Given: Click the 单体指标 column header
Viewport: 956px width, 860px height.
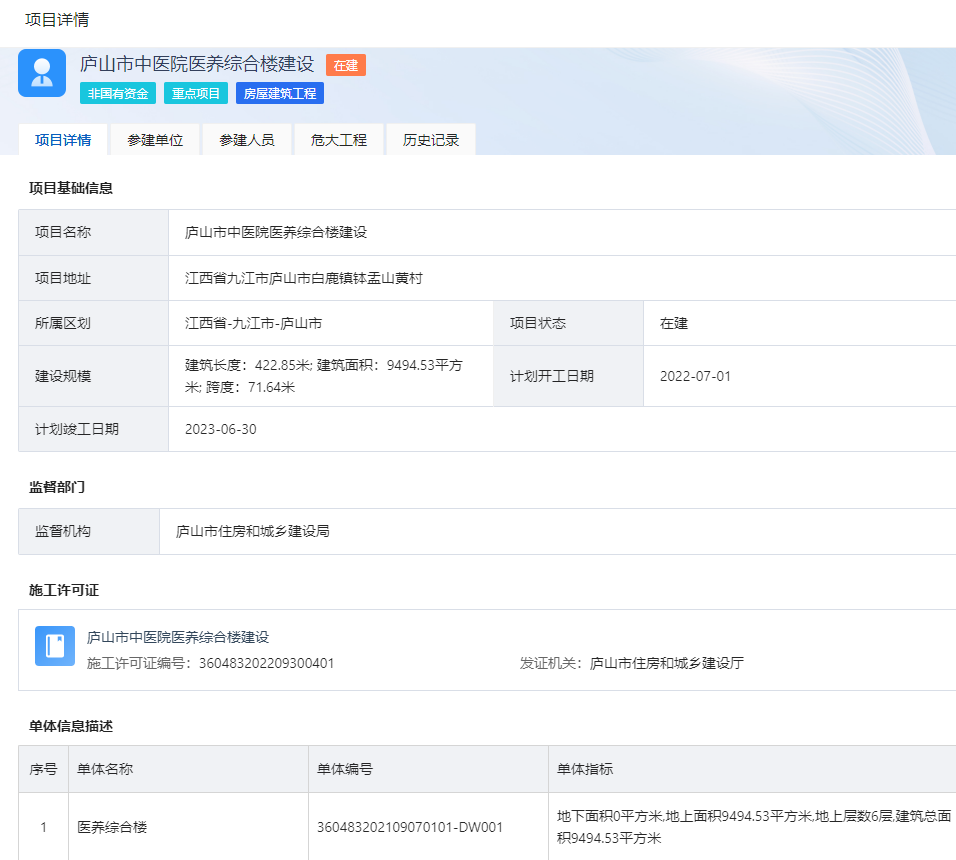Looking at the screenshot, I should click(x=586, y=769).
